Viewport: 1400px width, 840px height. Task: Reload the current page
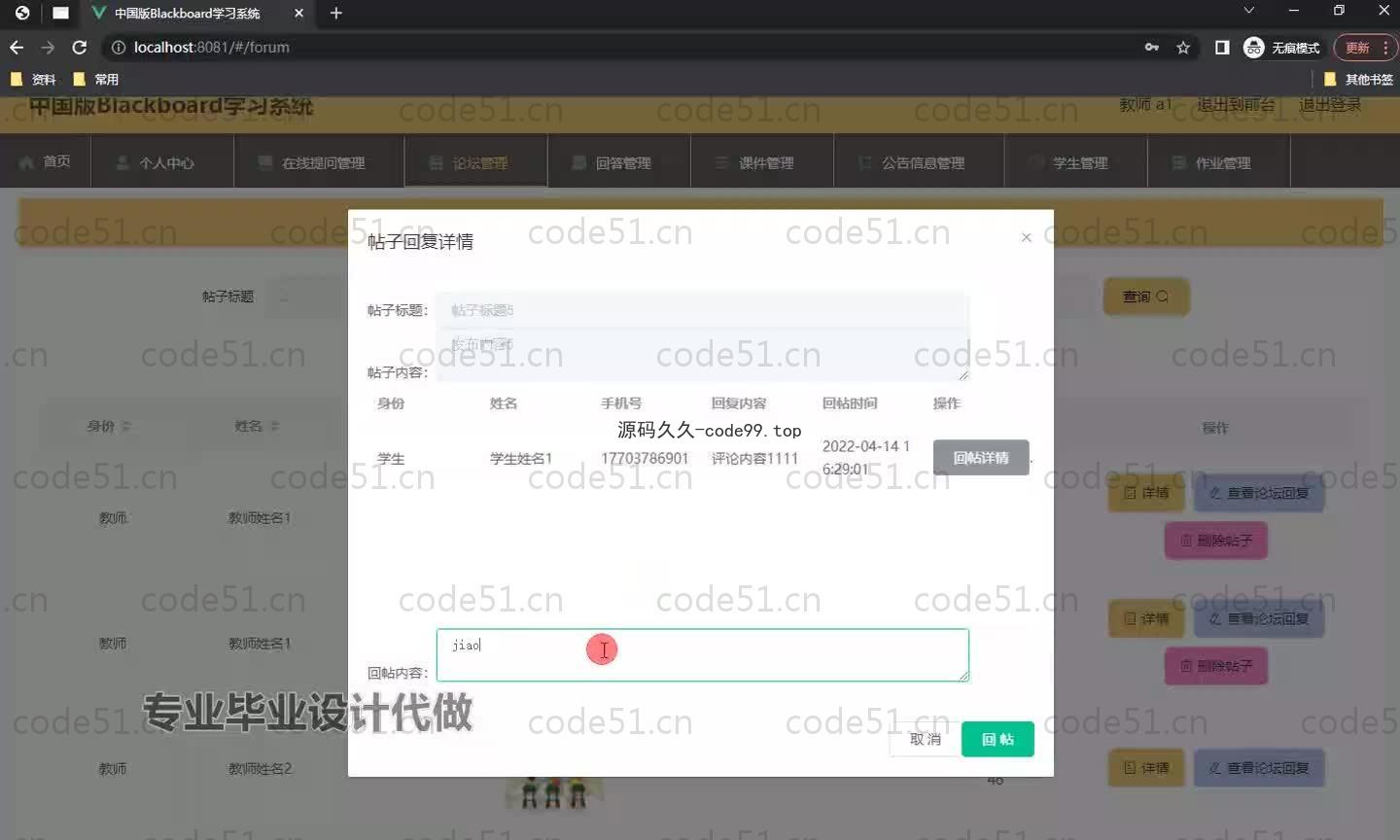(80, 47)
